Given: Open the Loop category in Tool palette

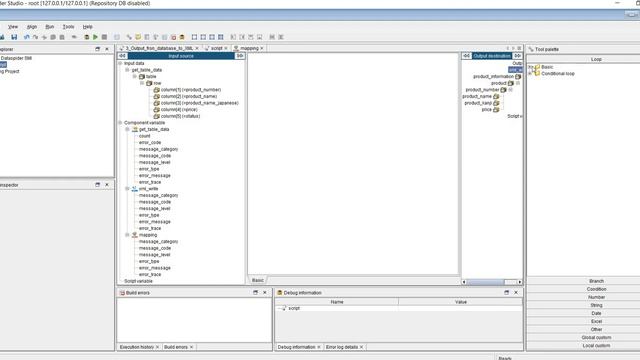Looking at the screenshot, I should point(596,59).
